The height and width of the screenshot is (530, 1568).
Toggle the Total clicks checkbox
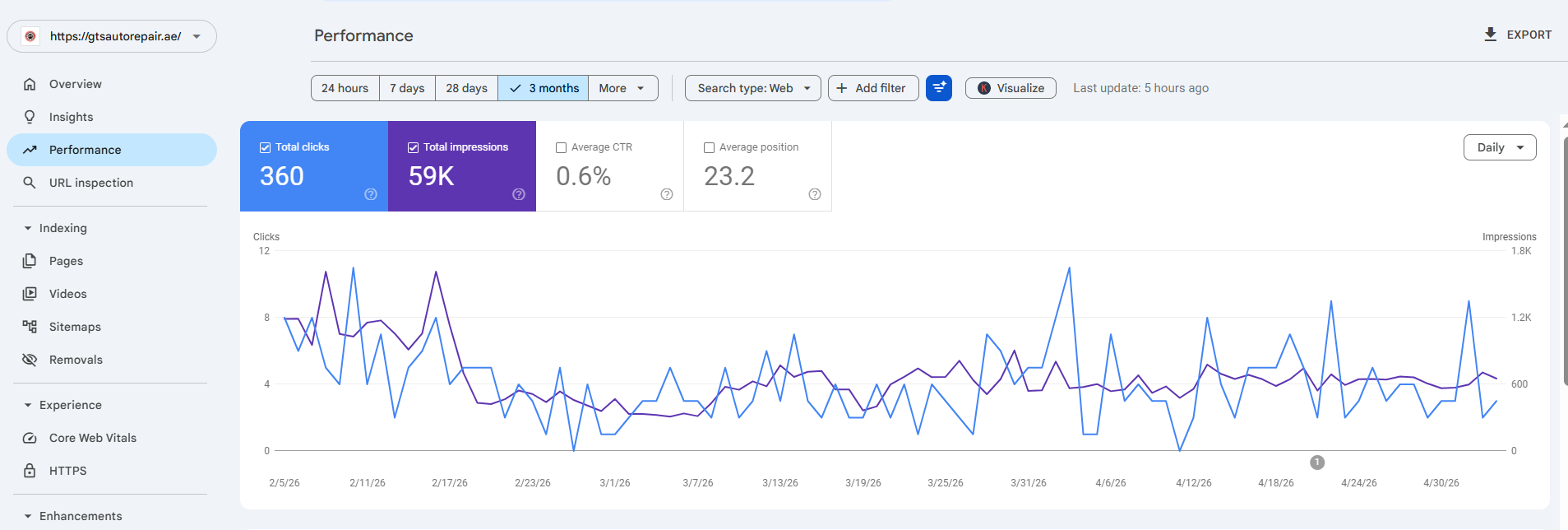click(265, 147)
